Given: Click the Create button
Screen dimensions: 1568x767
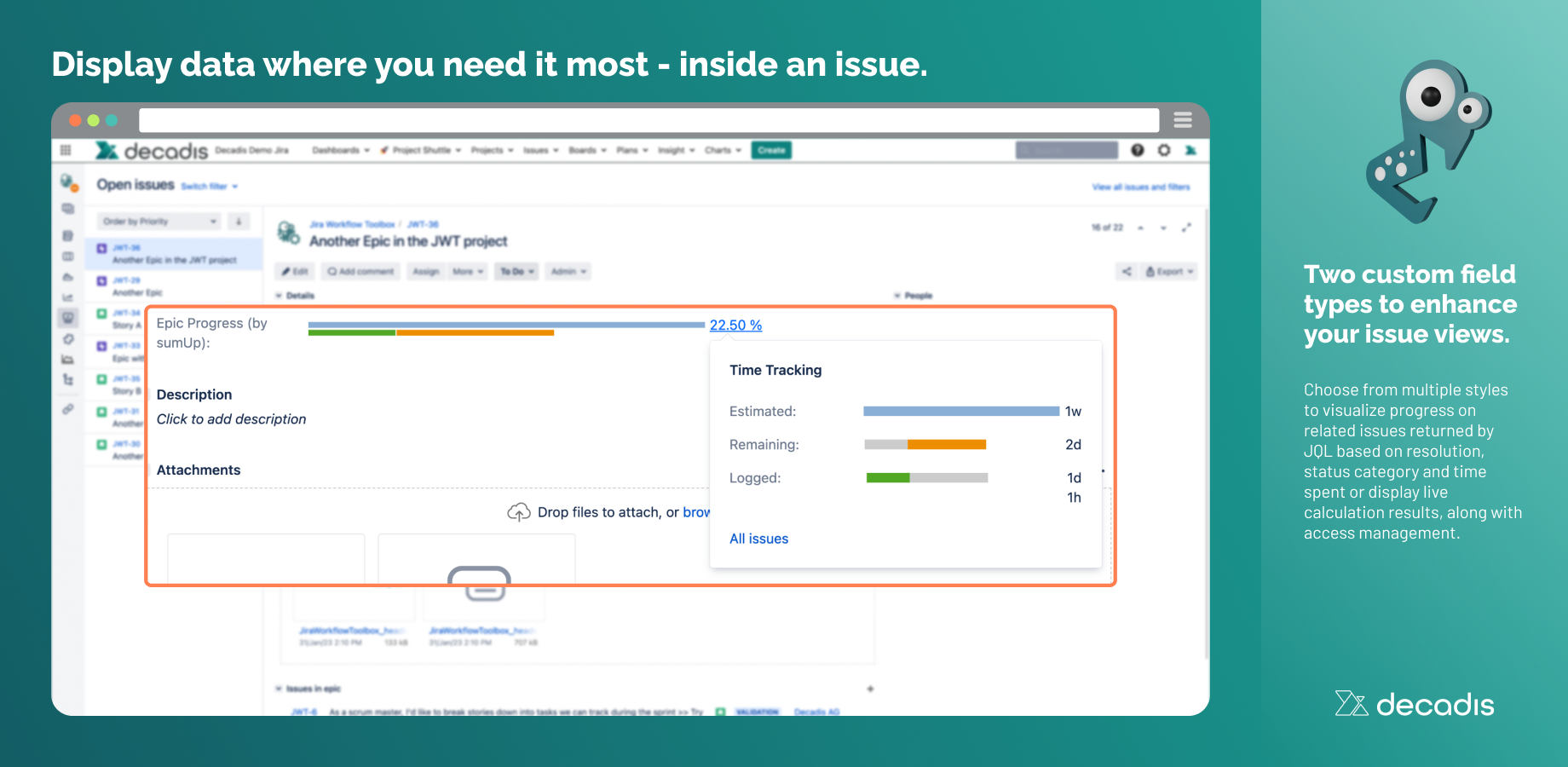Looking at the screenshot, I should coord(771,151).
